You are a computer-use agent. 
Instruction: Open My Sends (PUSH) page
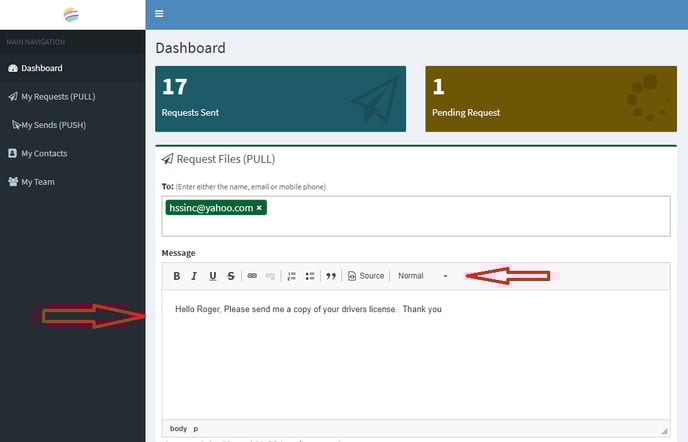(57, 125)
